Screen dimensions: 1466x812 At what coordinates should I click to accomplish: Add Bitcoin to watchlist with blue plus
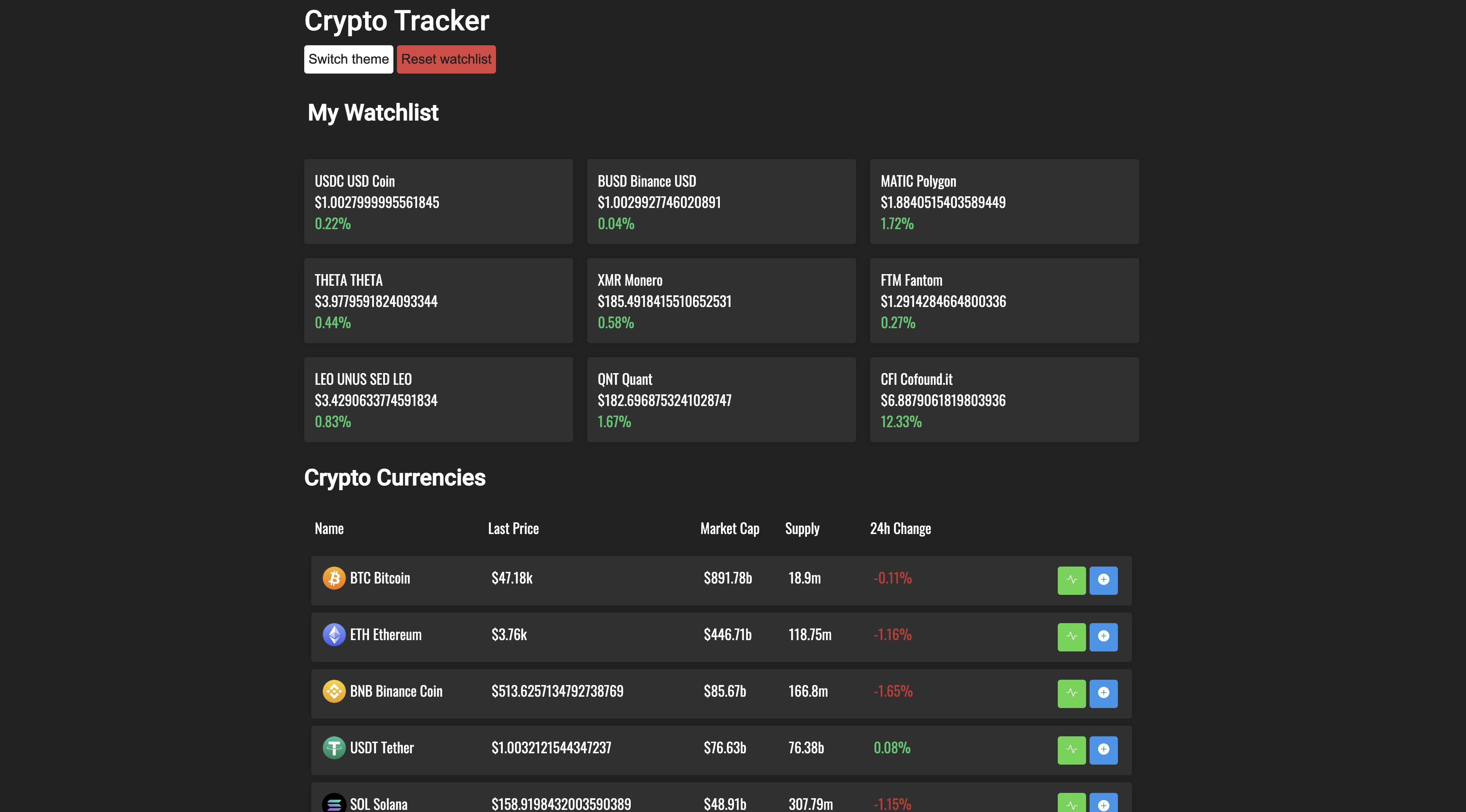pos(1103,580)
